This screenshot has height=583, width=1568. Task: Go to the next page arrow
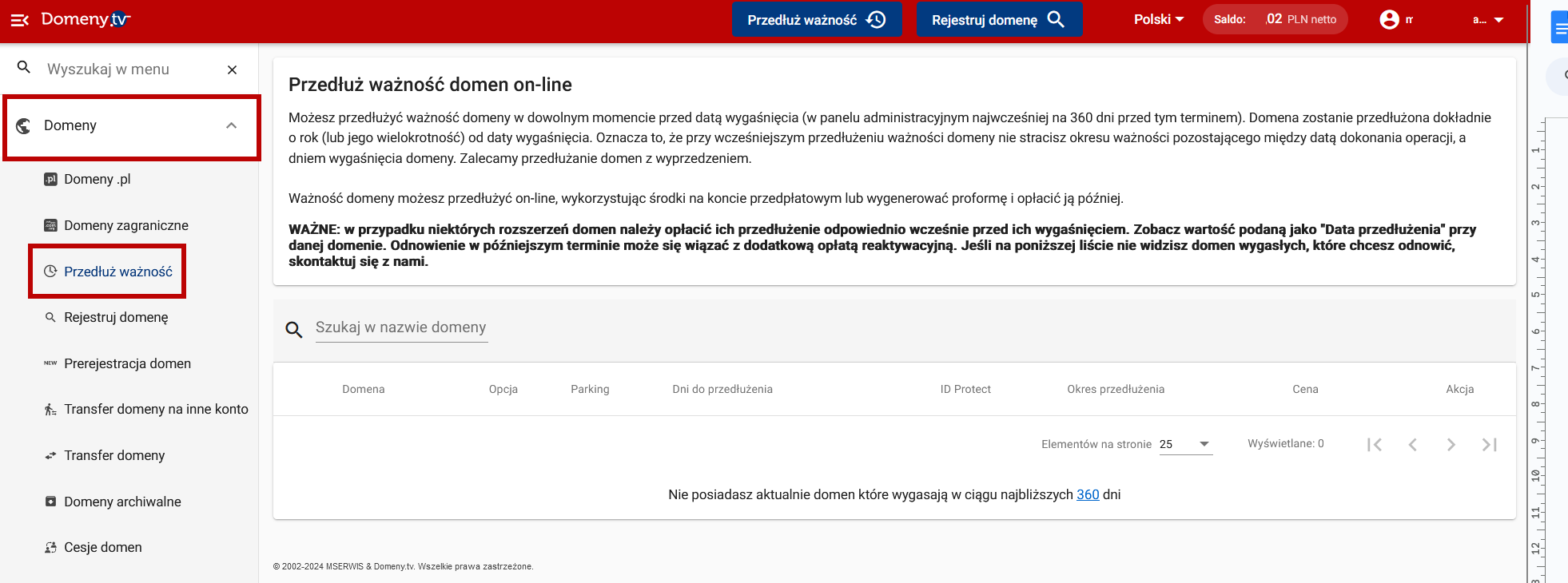pos(1451,445)
